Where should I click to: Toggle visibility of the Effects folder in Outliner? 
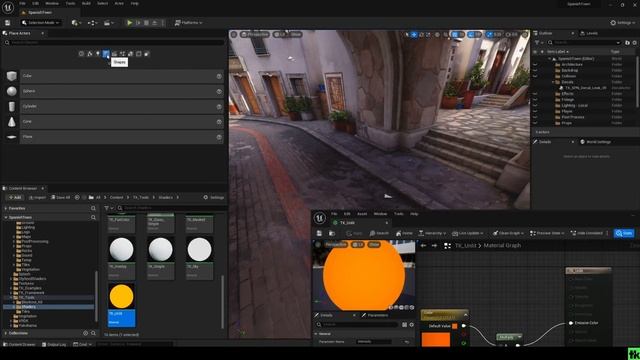(x=535, y=93)
